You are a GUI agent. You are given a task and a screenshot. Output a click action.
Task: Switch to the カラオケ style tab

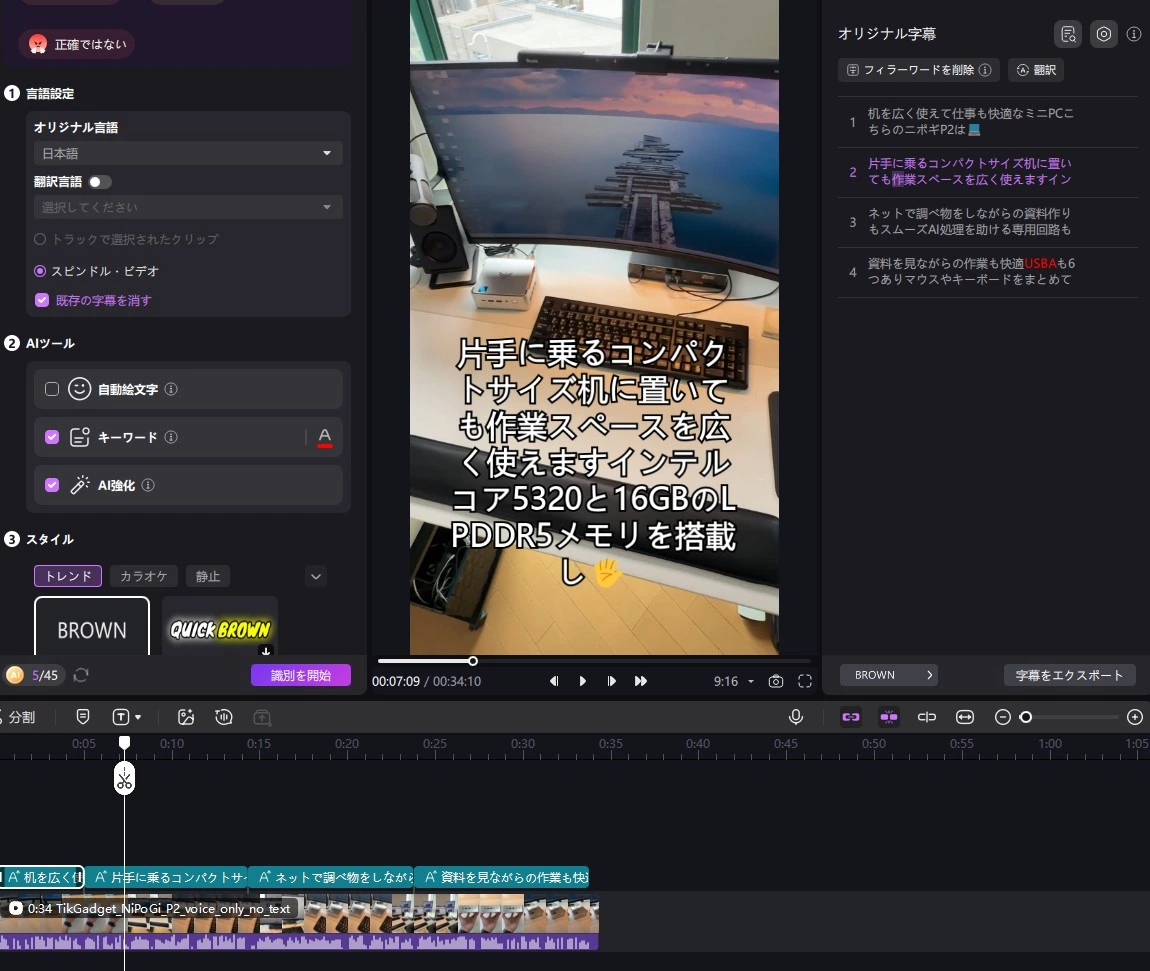pyautogui.click(x=144, y=576)
